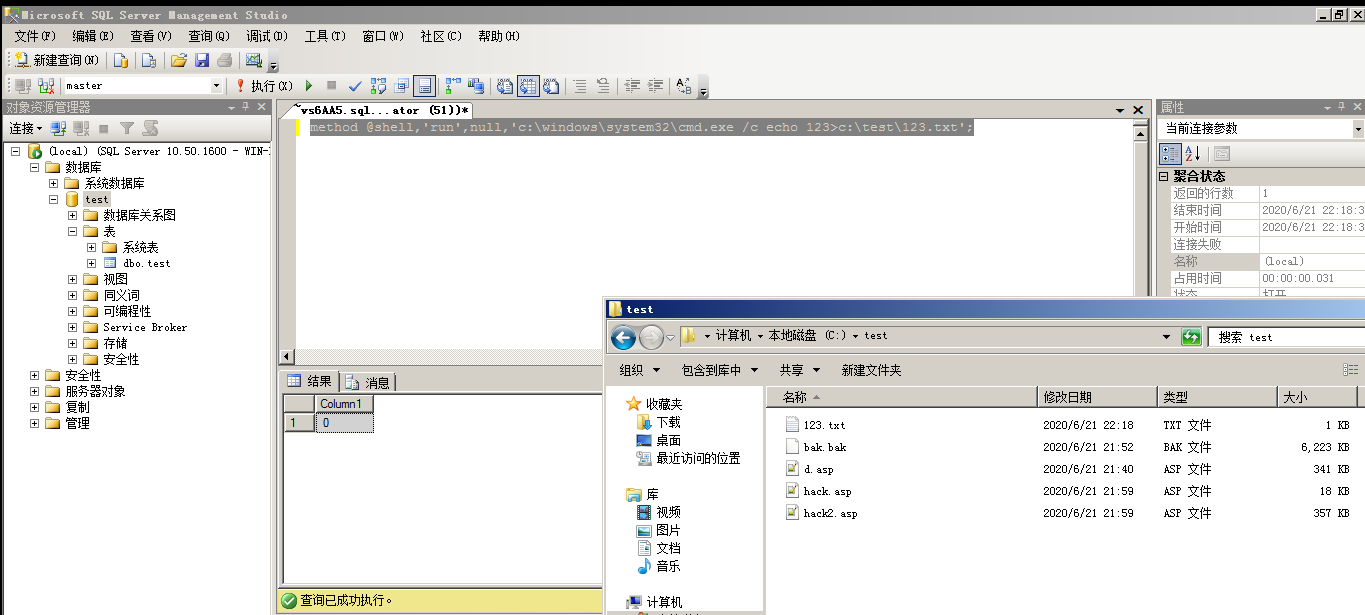Expand the dbo.test table node
The width and height of the screenshot is (1365, 615).
[x=92, y=263]
